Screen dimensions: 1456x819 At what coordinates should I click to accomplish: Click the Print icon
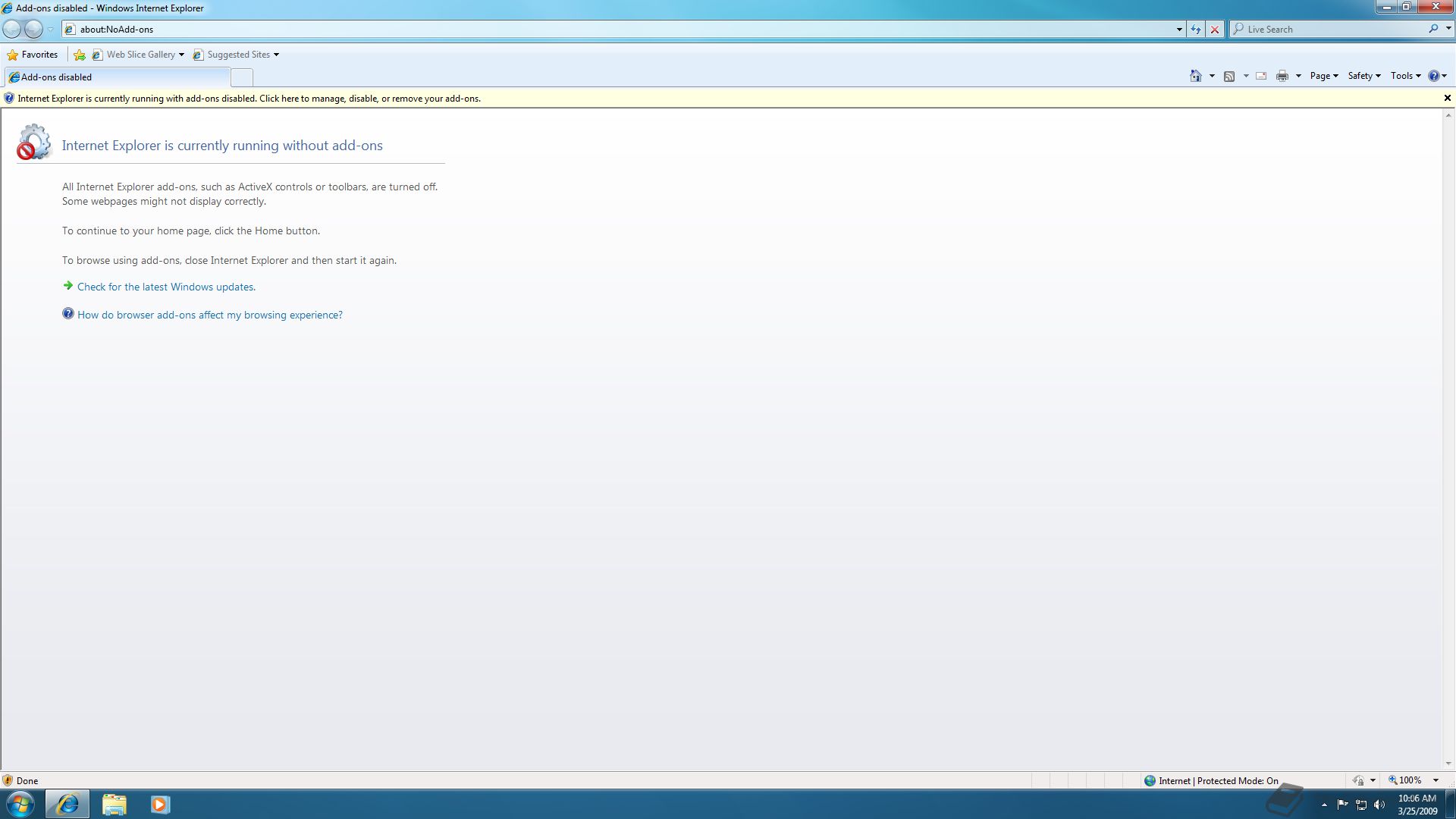click(1282, 76)
